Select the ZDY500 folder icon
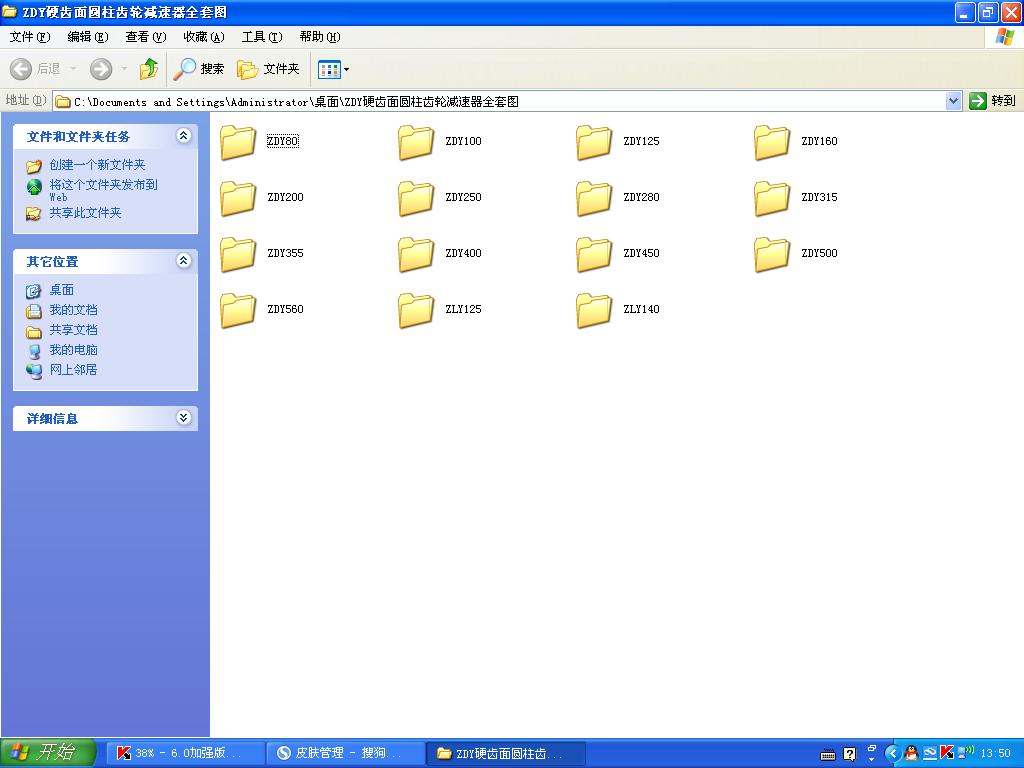Screen dimensions: 1024x768 tap(772, 254)
